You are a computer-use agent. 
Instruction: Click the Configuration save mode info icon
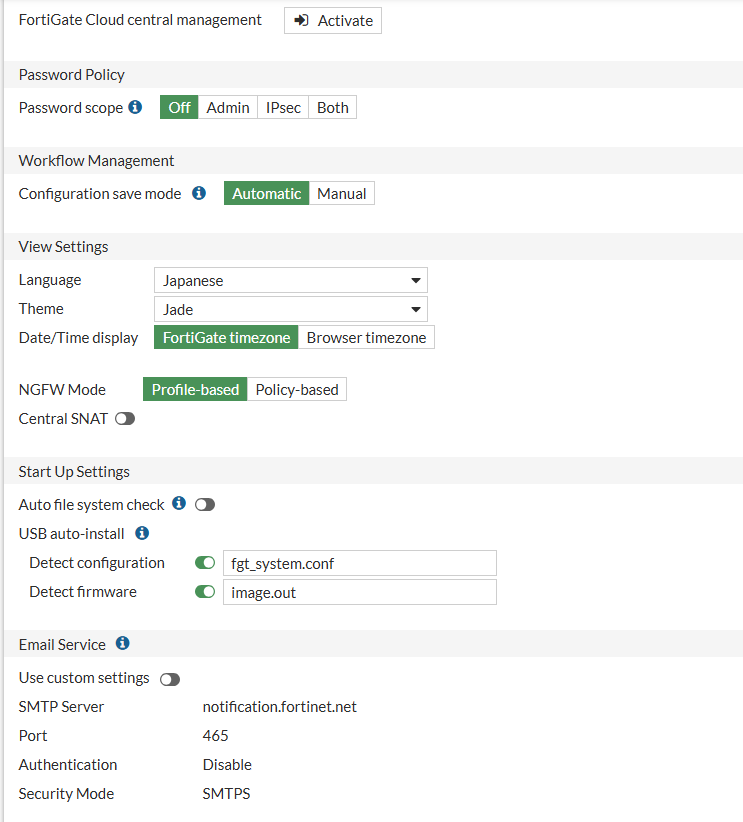[x=199, y=193]
